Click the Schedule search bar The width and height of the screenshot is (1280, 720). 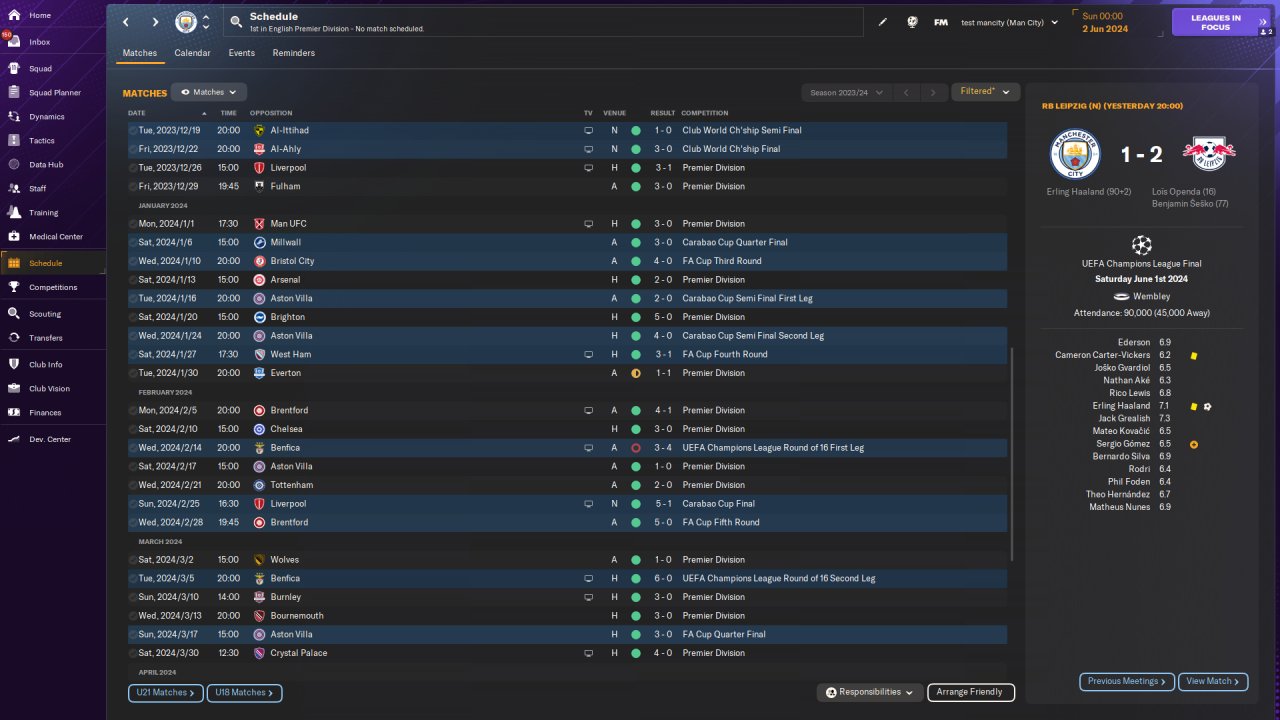544,22
